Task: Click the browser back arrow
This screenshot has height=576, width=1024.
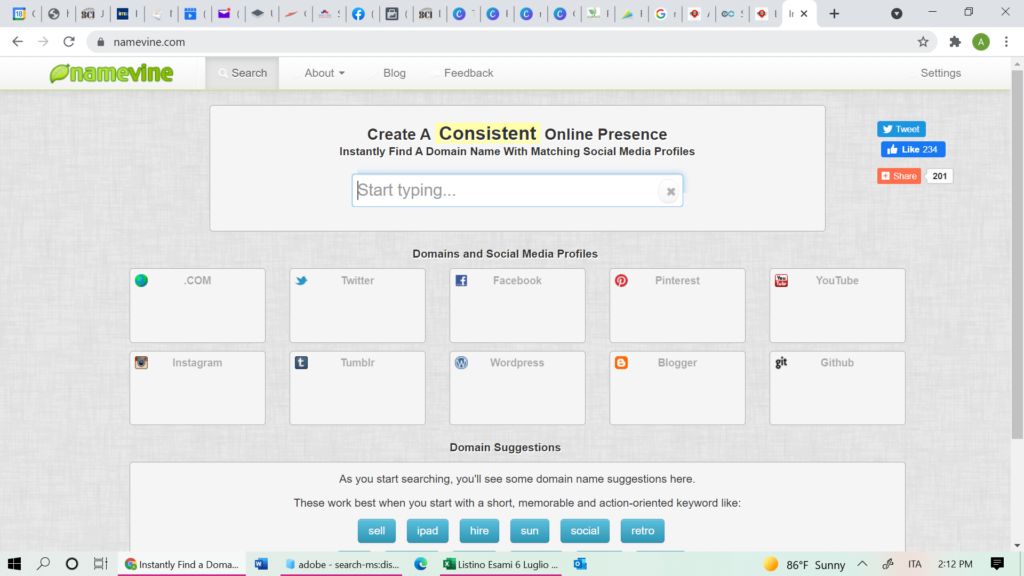Action: point(18,42)
